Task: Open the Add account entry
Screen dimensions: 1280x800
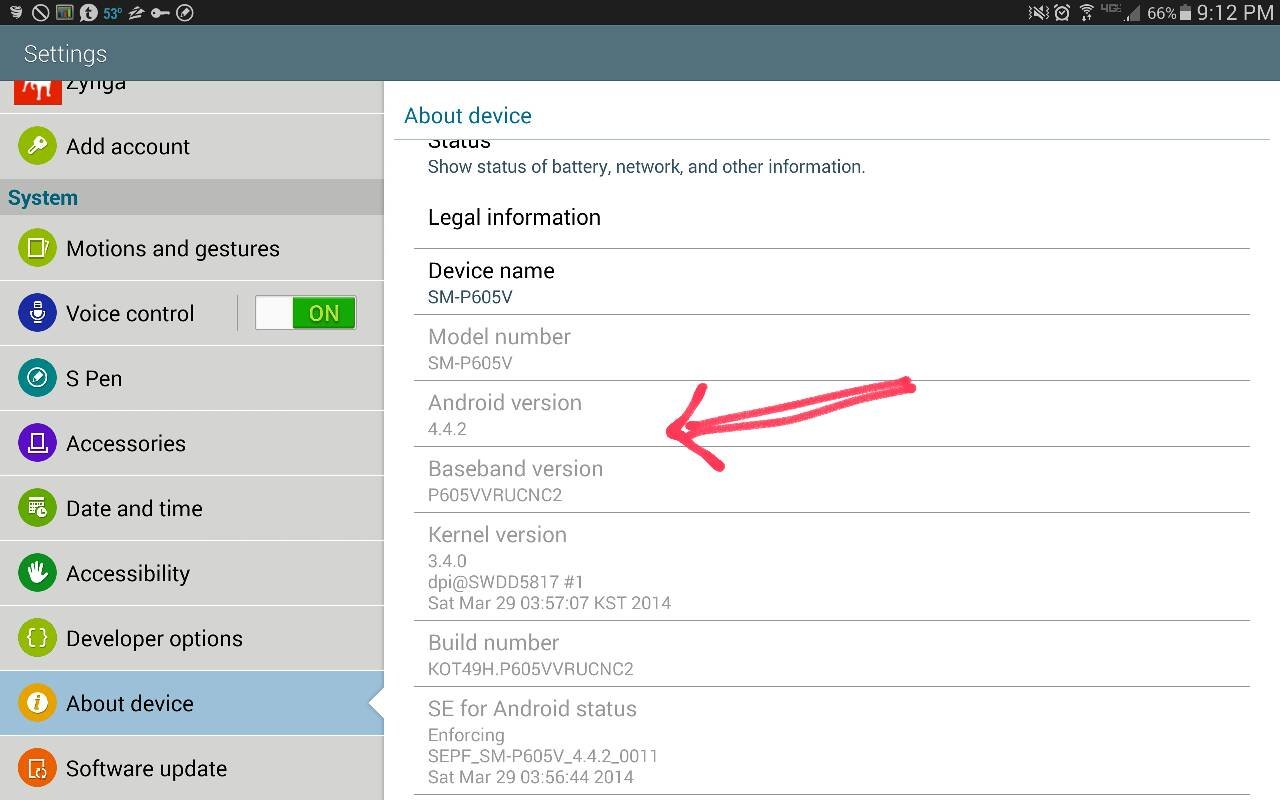Action: click(x=192, y=146)
